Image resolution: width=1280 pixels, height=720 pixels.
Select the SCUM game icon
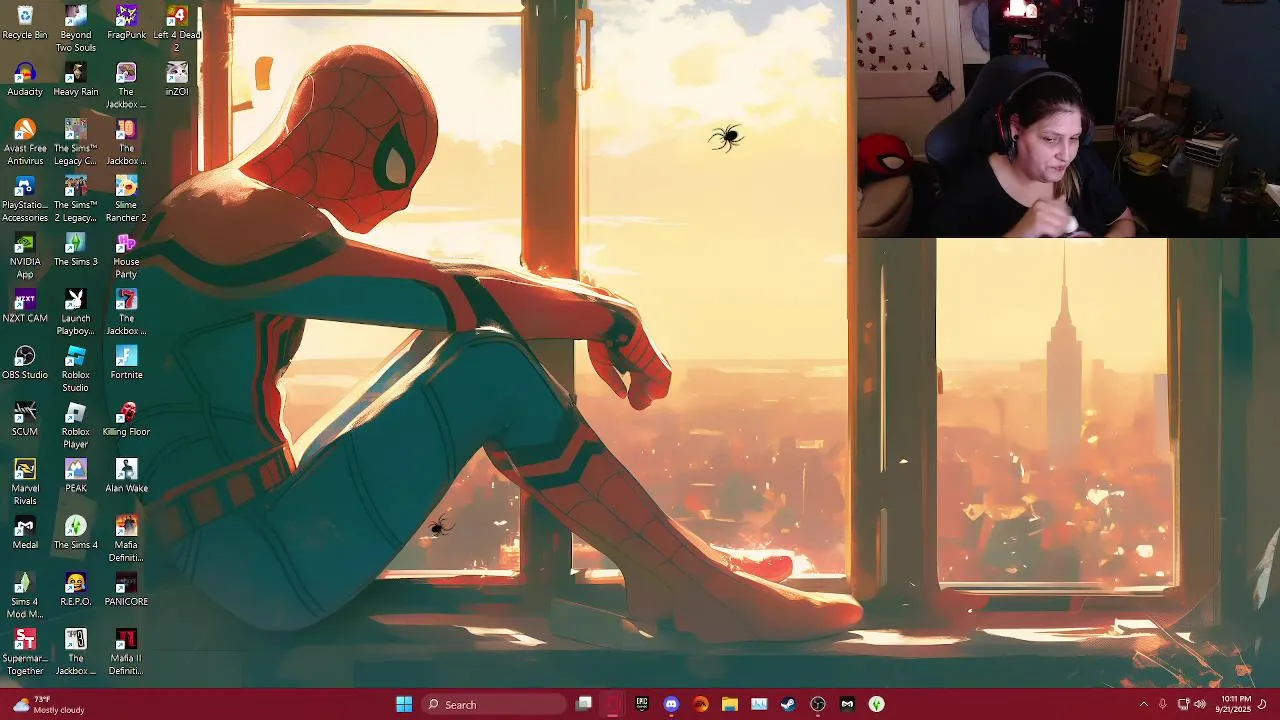pyautogui.click(x=25, y=419)
